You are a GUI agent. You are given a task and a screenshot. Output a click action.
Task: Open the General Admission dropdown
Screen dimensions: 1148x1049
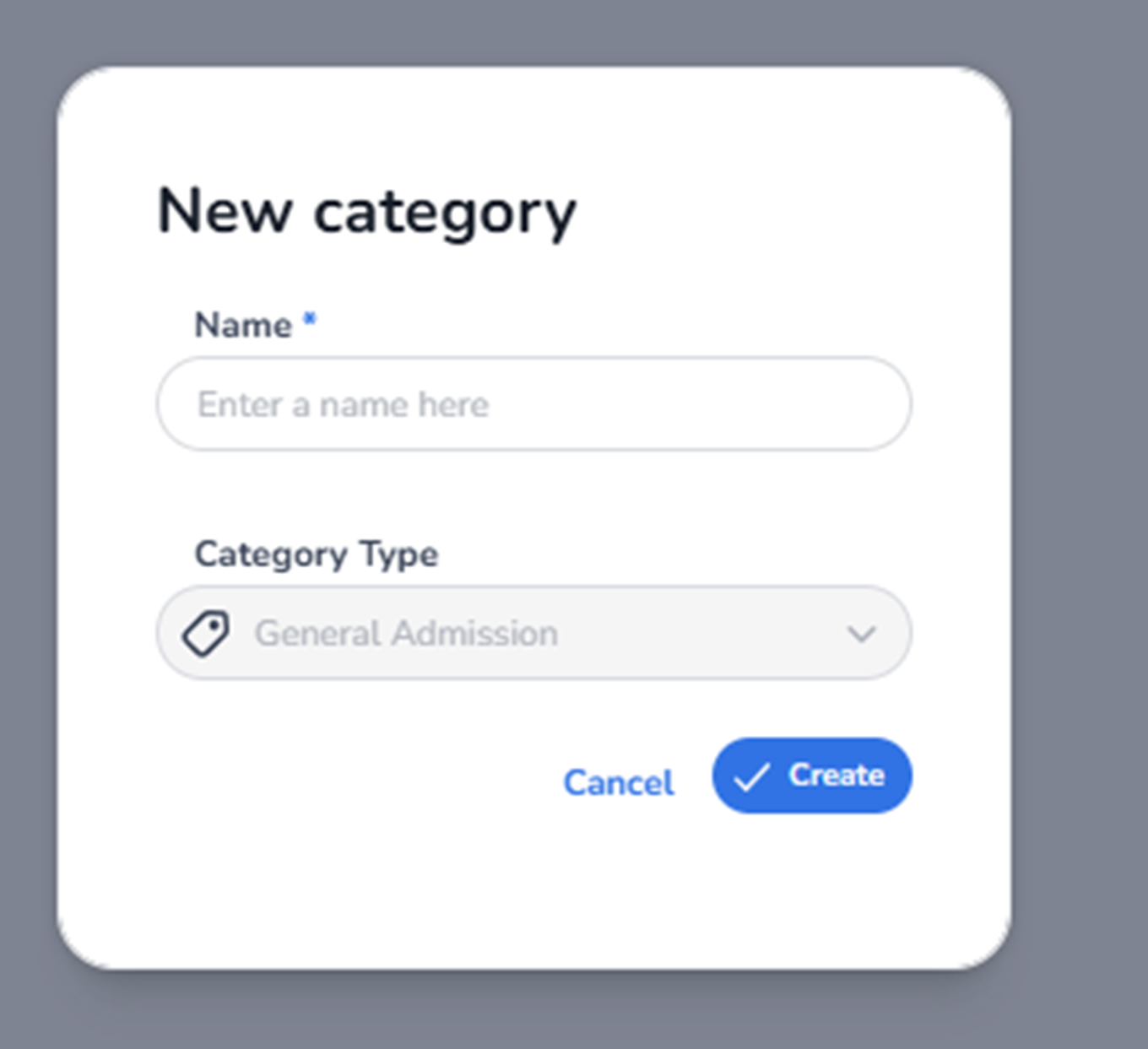click(x=533, y=633)
